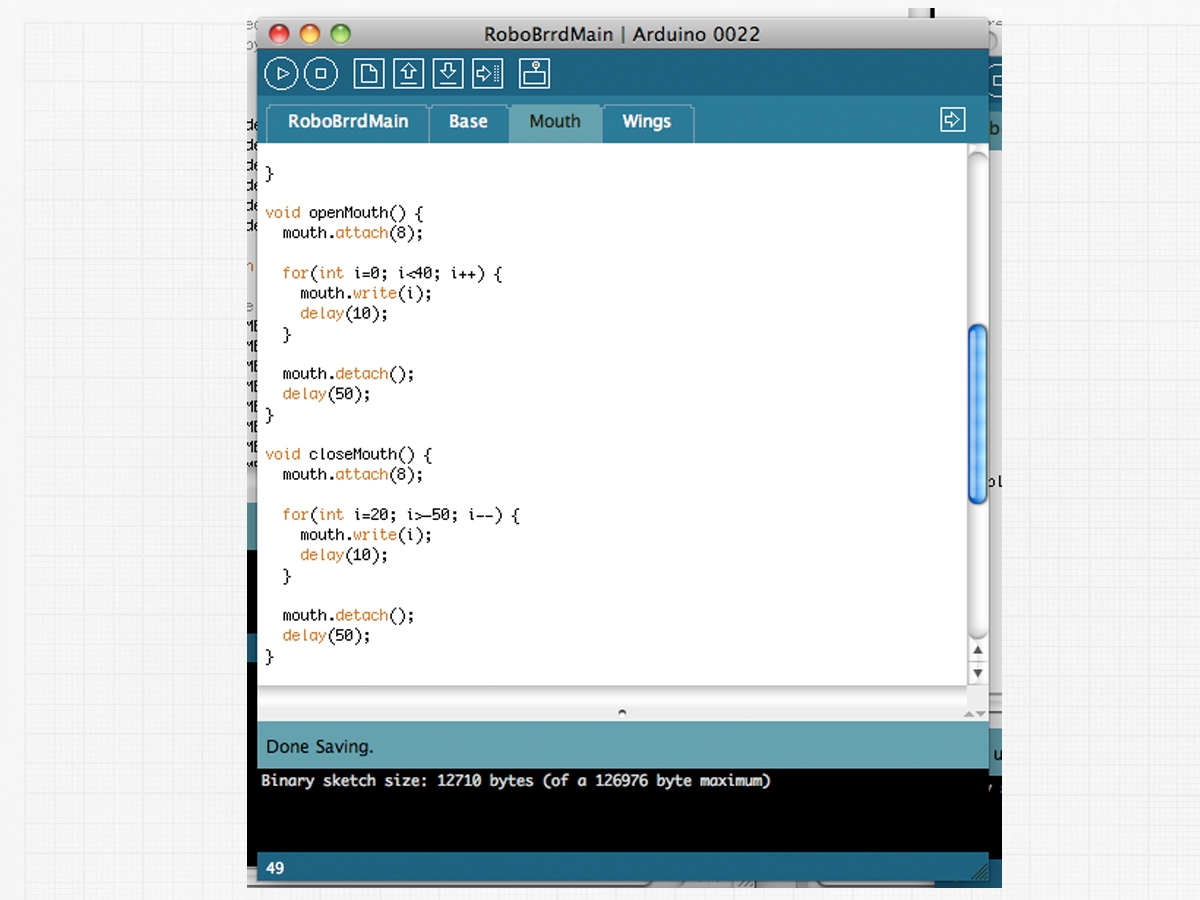1200x900 pixels.
Task: Click the window resize grip corner
Action: point(979,874)
